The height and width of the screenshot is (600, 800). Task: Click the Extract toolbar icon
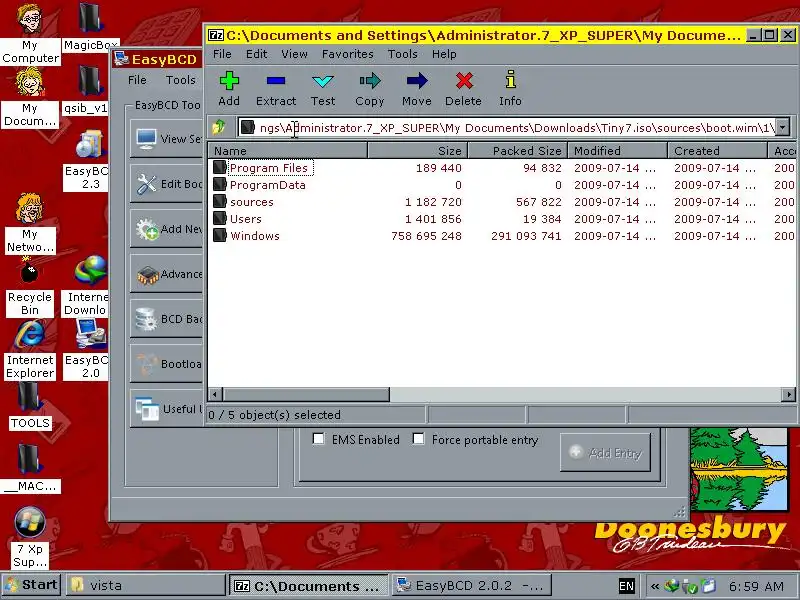(x=276, y=81)
